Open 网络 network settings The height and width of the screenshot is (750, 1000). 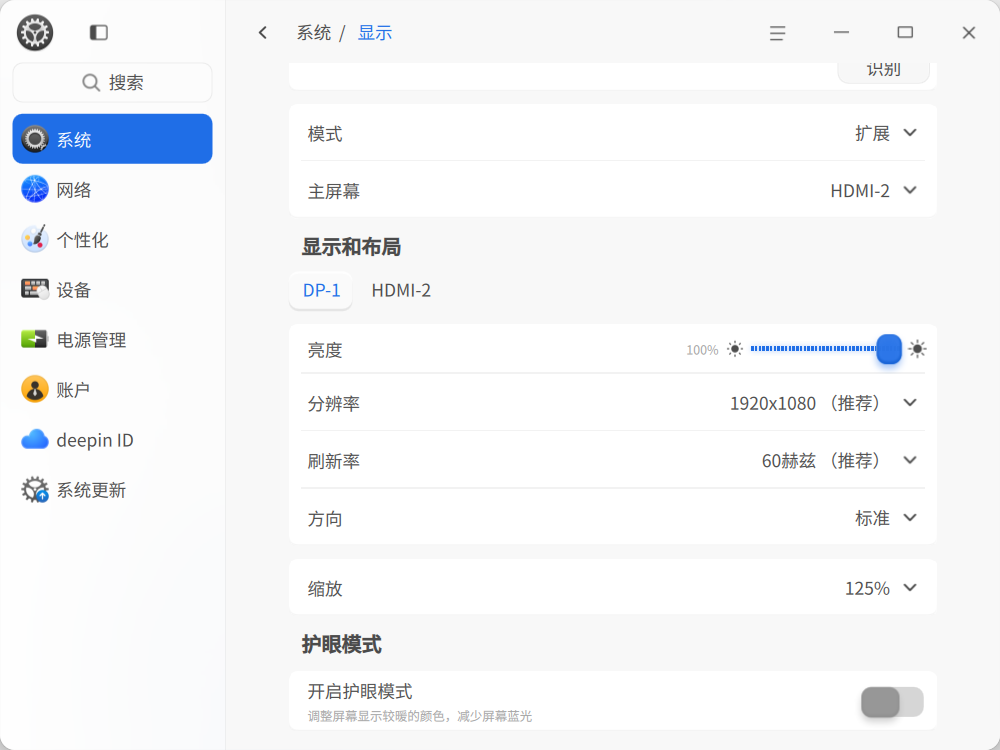coord(112,189)
